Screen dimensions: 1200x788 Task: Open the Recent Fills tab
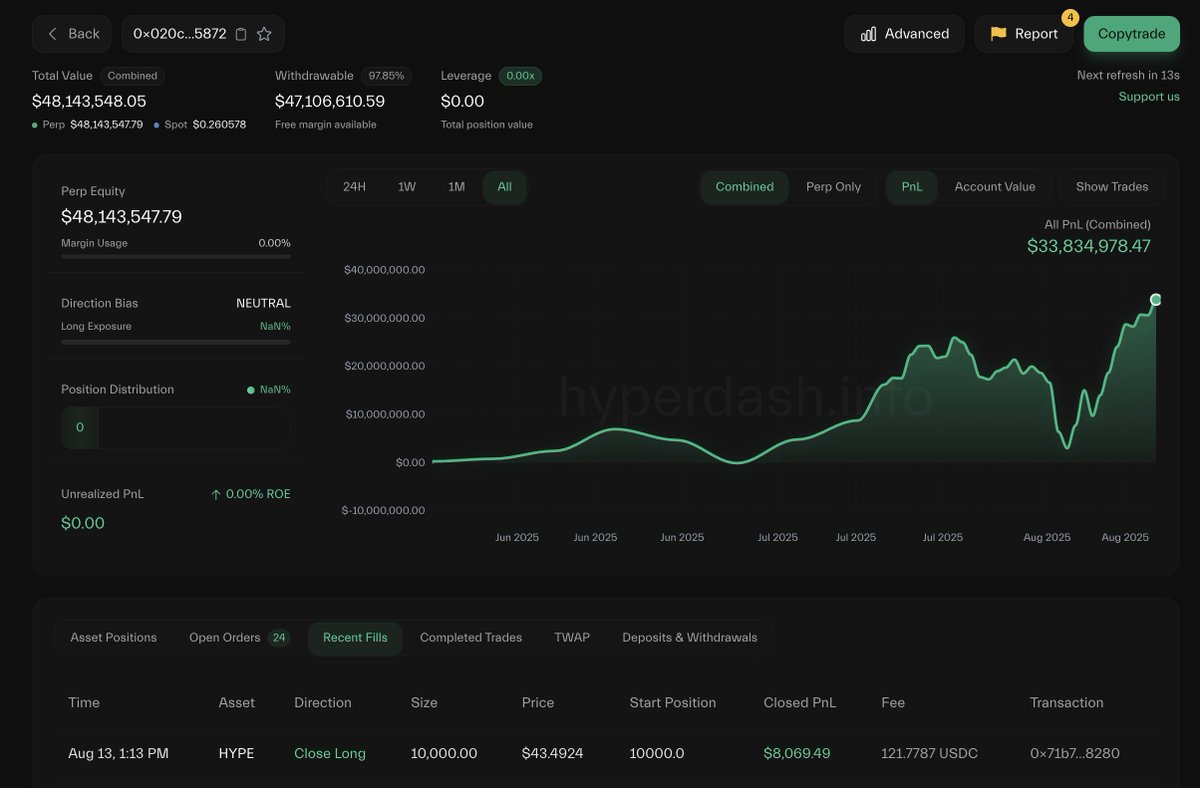(355, 638)
